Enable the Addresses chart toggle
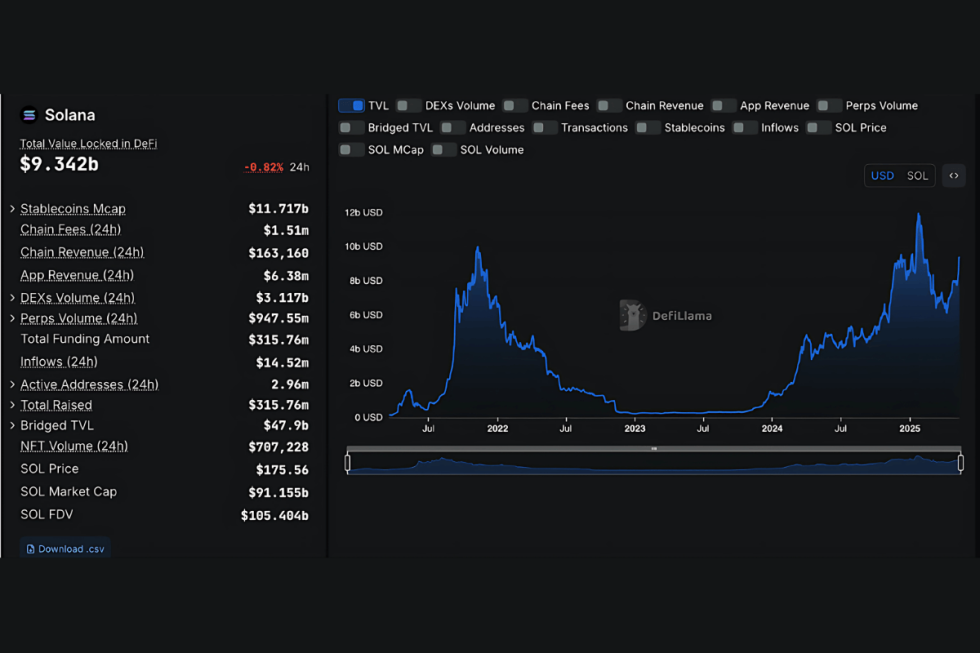This screenshot has width=980, height=653. pos(452,127)
